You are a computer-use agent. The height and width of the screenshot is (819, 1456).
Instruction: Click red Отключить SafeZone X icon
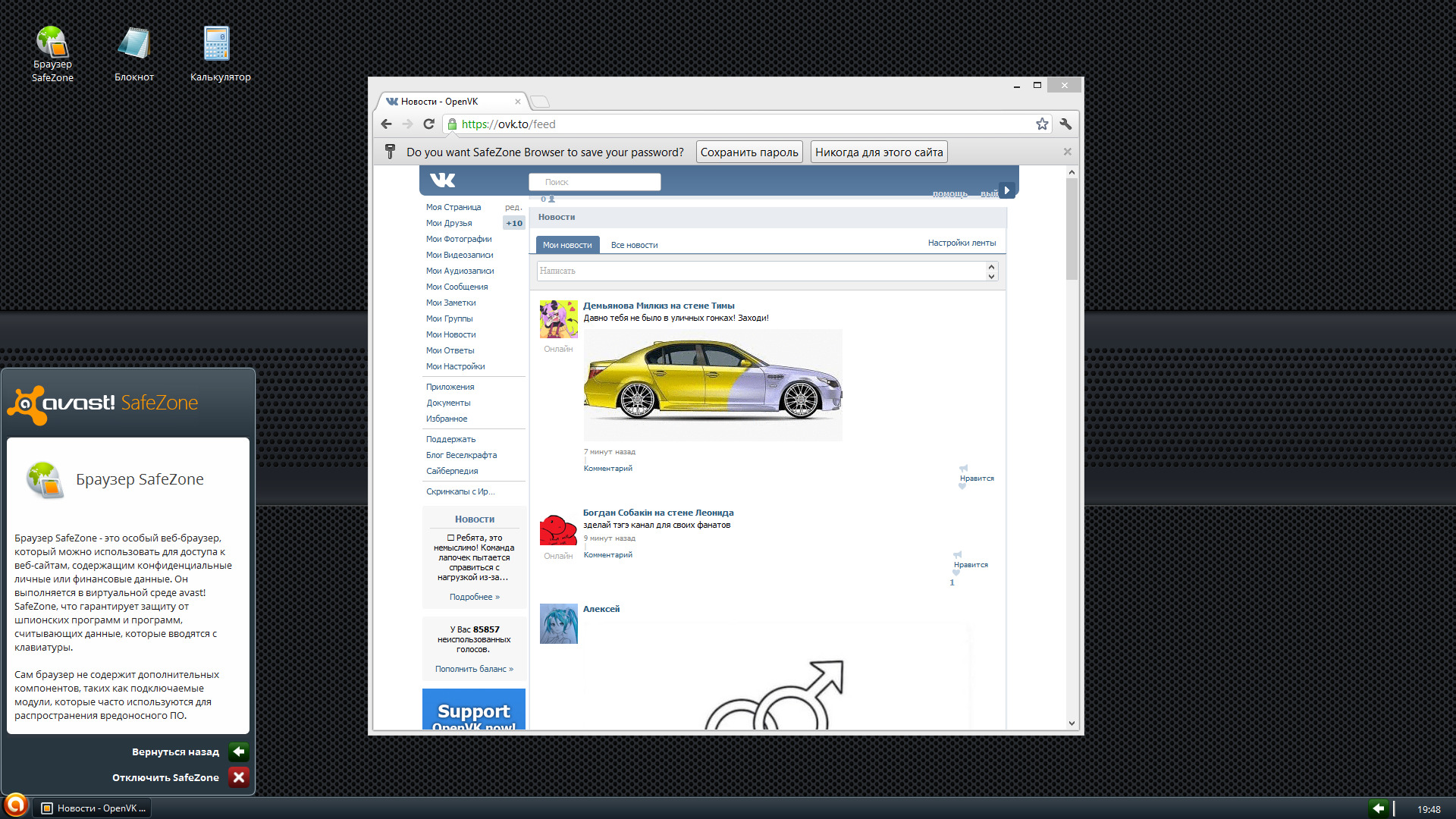(x=239, y=777)
